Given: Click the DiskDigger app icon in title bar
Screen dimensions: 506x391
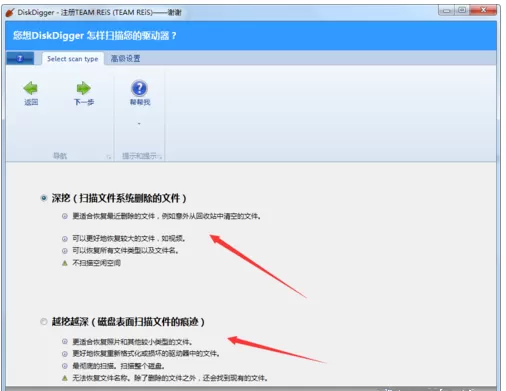Looking at the screenshot, I should [10, 12].
